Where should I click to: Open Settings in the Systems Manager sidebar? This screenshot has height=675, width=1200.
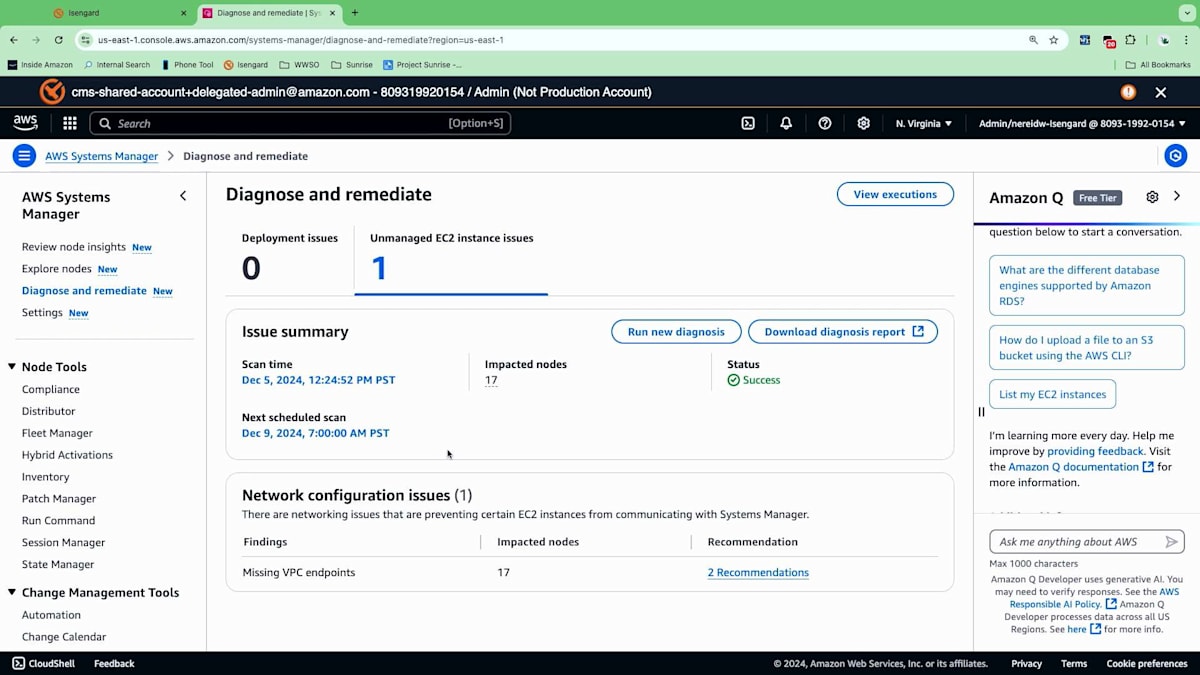pyautogui.click(x=42, y=313)
